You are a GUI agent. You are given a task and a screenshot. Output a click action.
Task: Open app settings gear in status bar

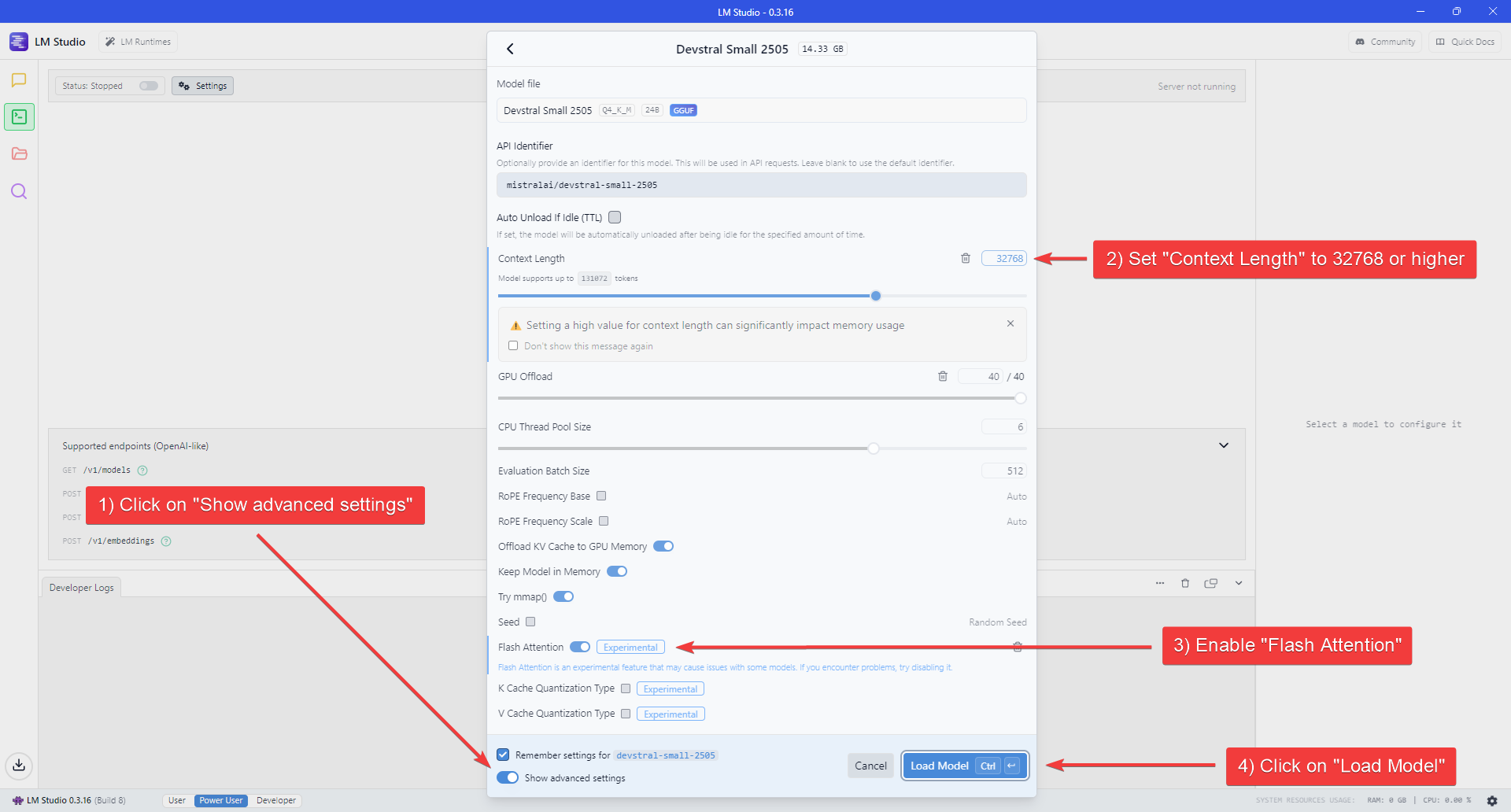click(1492, 800)
